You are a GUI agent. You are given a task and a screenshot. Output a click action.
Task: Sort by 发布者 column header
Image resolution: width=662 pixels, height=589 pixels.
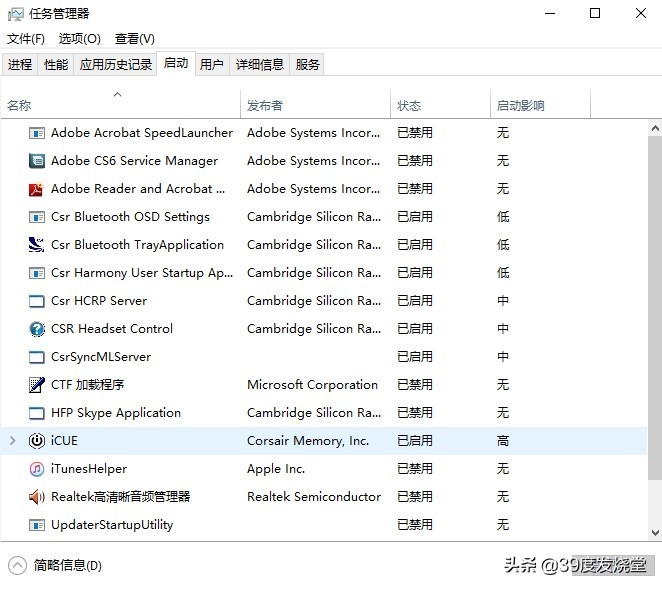(315, 104)
